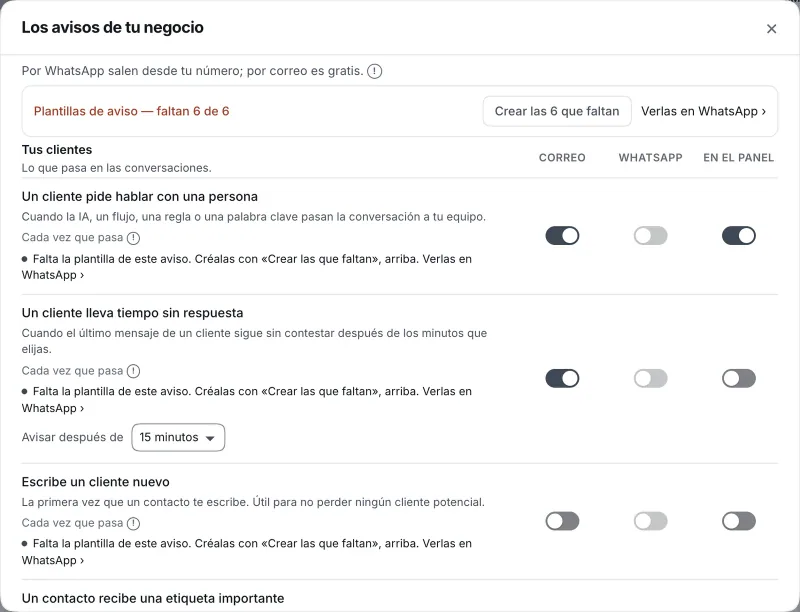Open 'Verlas en WhatsApp' link in templates banner

(704, 111)
